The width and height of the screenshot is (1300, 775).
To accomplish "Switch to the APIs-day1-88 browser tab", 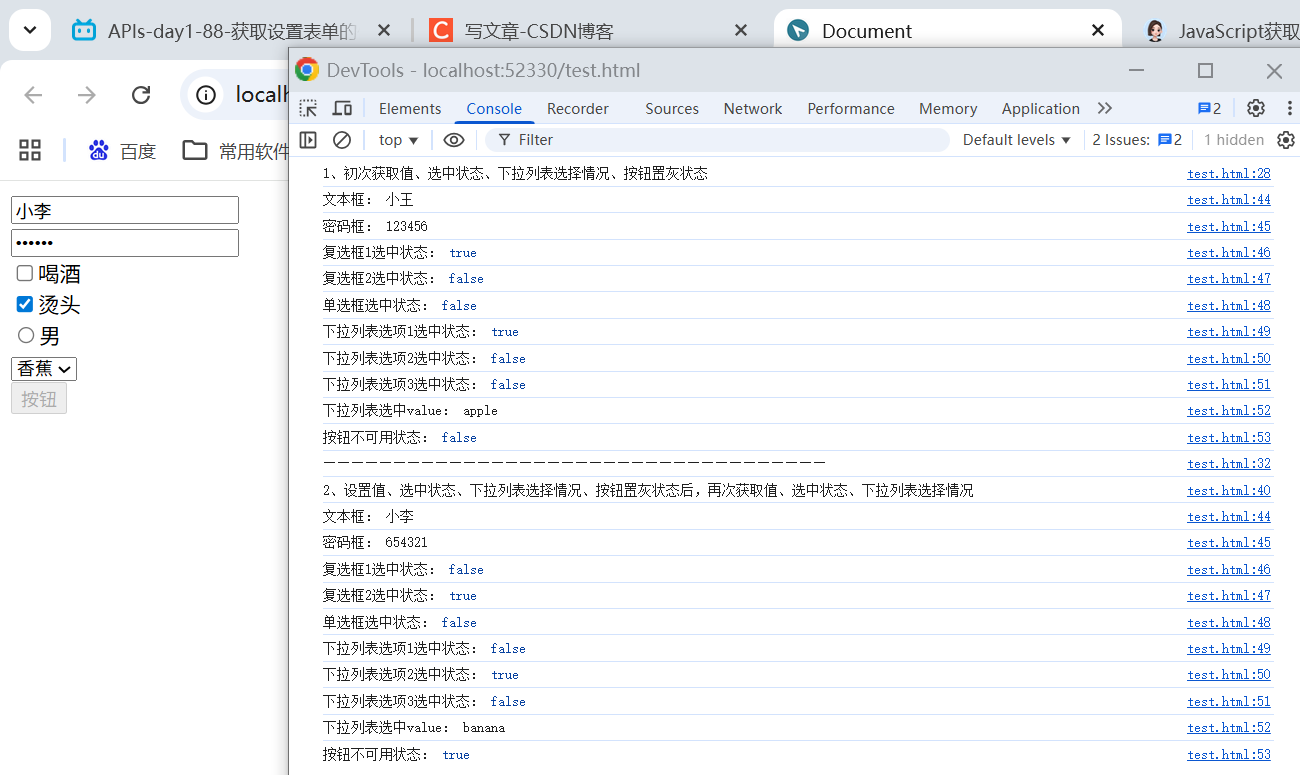I will 229,31.
